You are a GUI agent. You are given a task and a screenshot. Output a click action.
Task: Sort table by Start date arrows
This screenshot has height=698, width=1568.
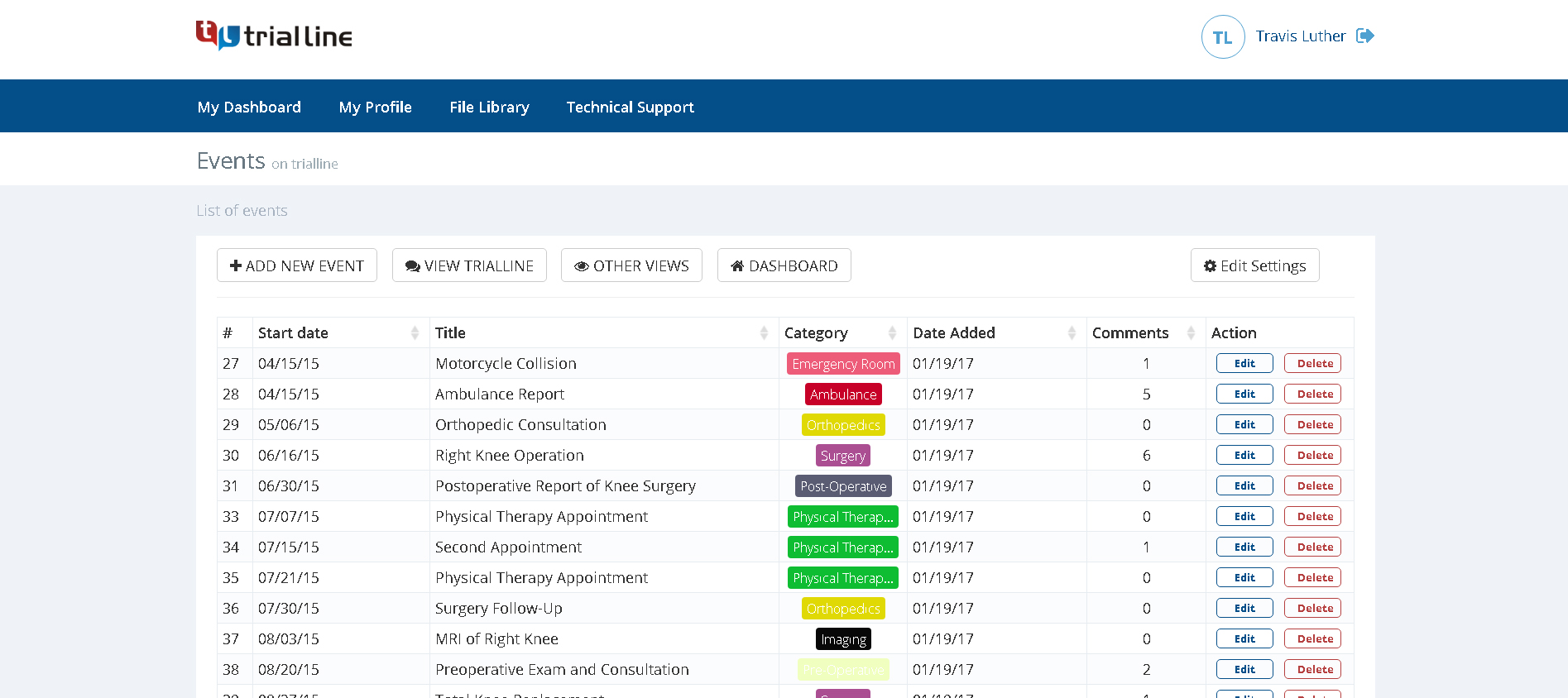415,332
